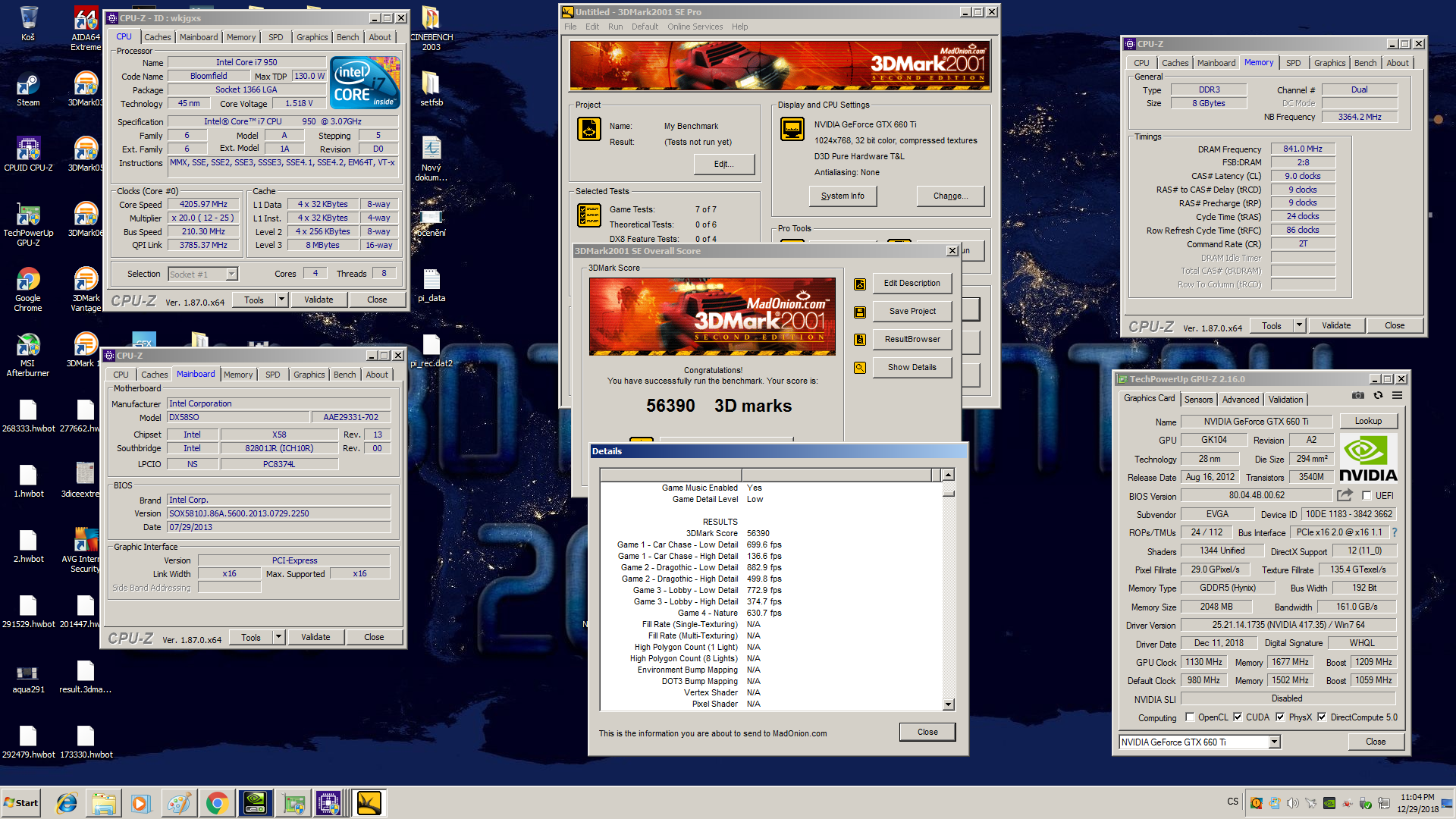Open the CPUID CPU-Z desktop shortcut
Screen dimensions: 1456x819
[x=28, y=154]
